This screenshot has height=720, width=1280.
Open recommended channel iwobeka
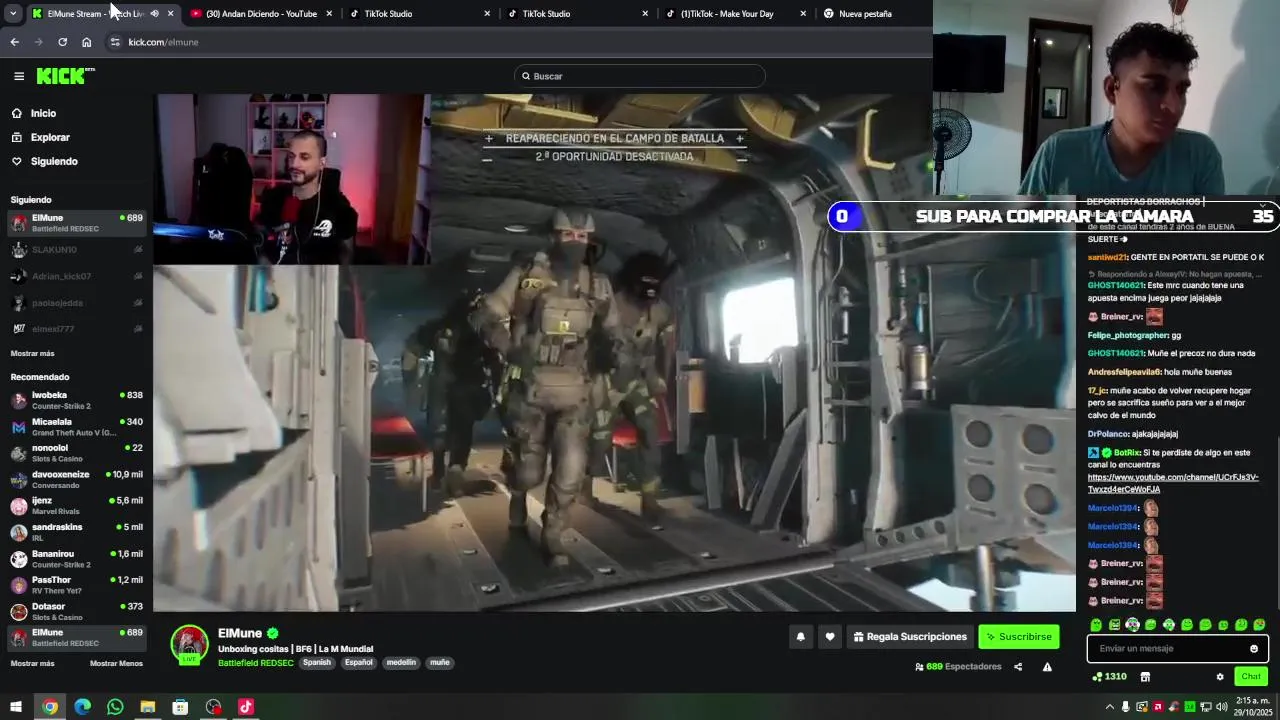[76, 400]
